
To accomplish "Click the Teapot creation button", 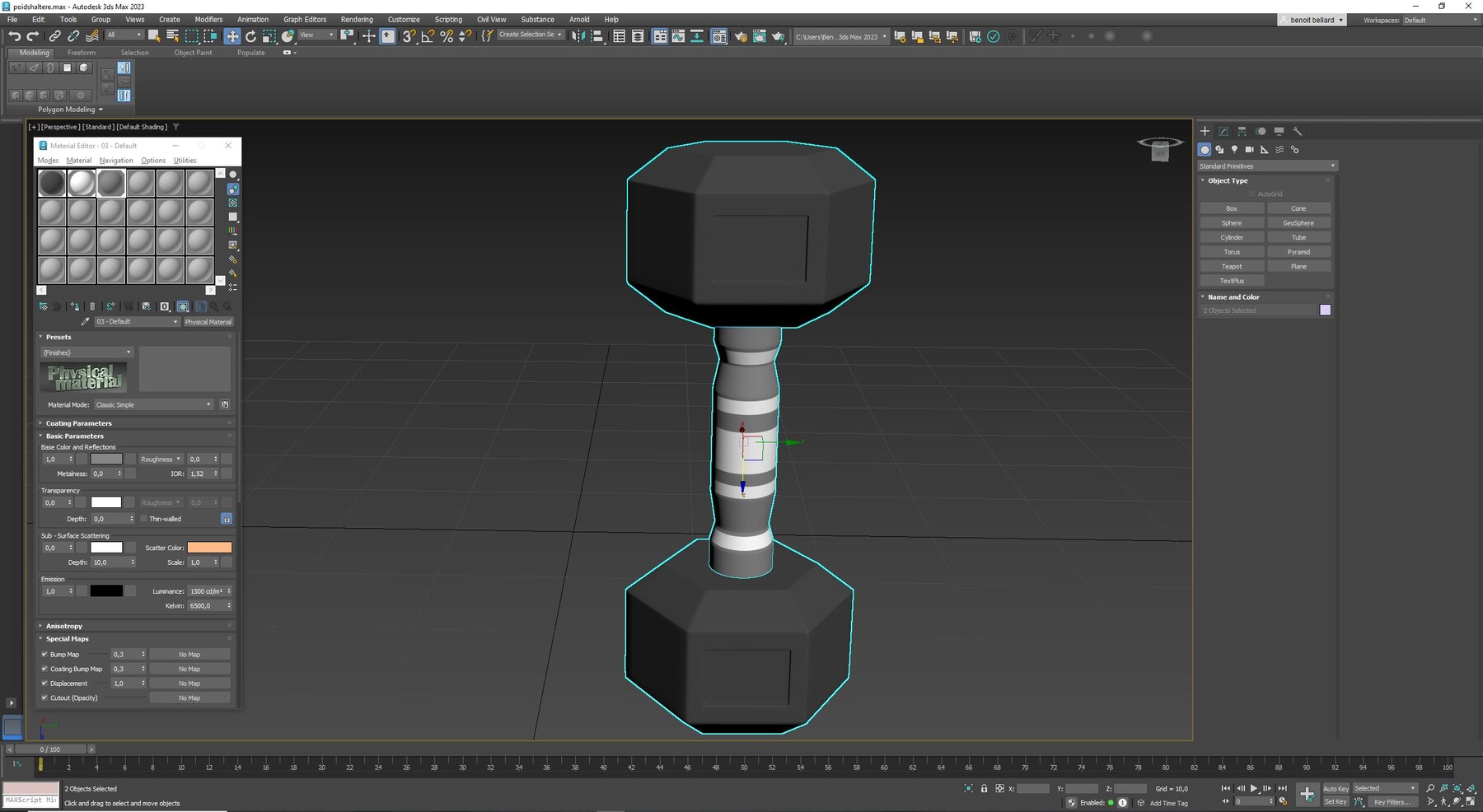I will 1231,266.
